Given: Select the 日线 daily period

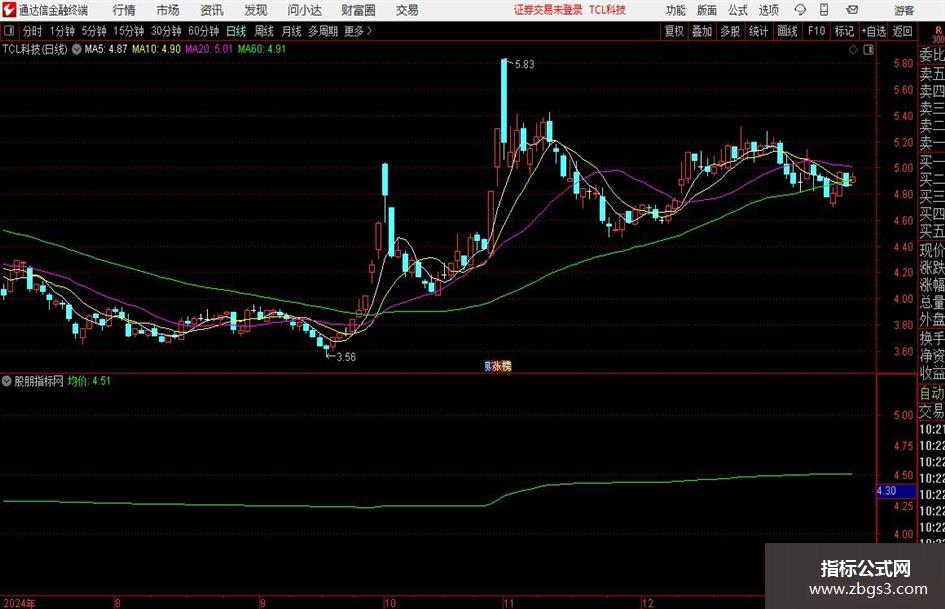Looking at the screenshot, I should 236,31.
